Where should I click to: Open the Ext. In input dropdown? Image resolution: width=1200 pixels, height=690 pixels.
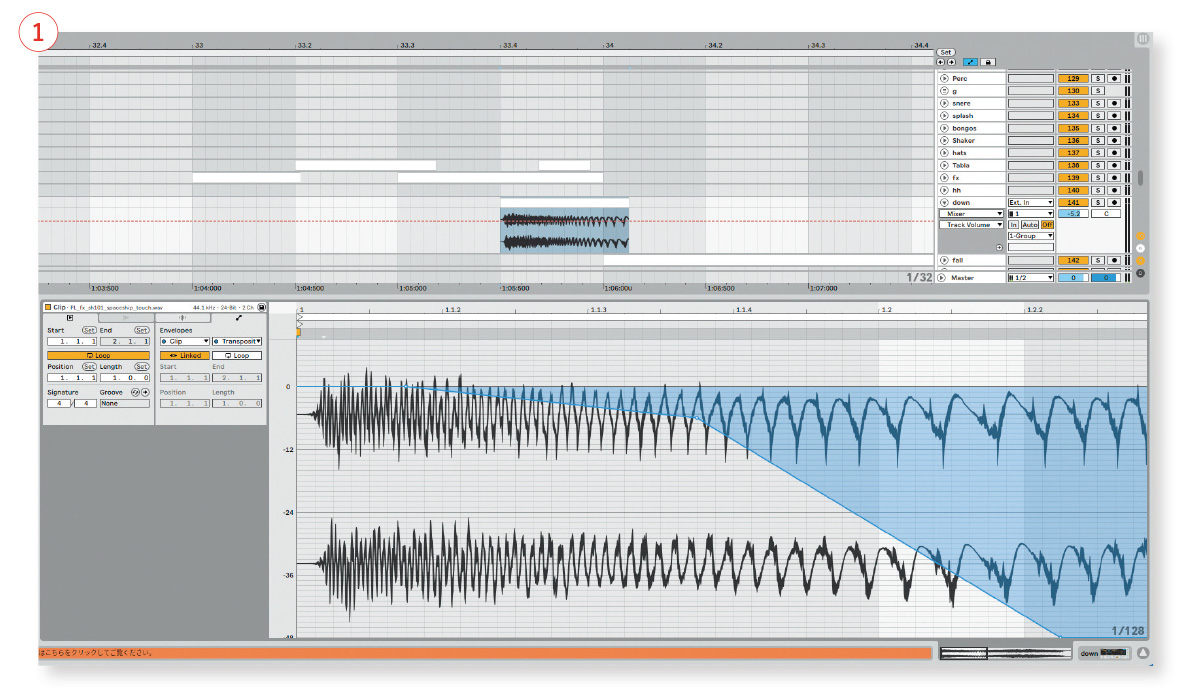tap(1031, 202)
